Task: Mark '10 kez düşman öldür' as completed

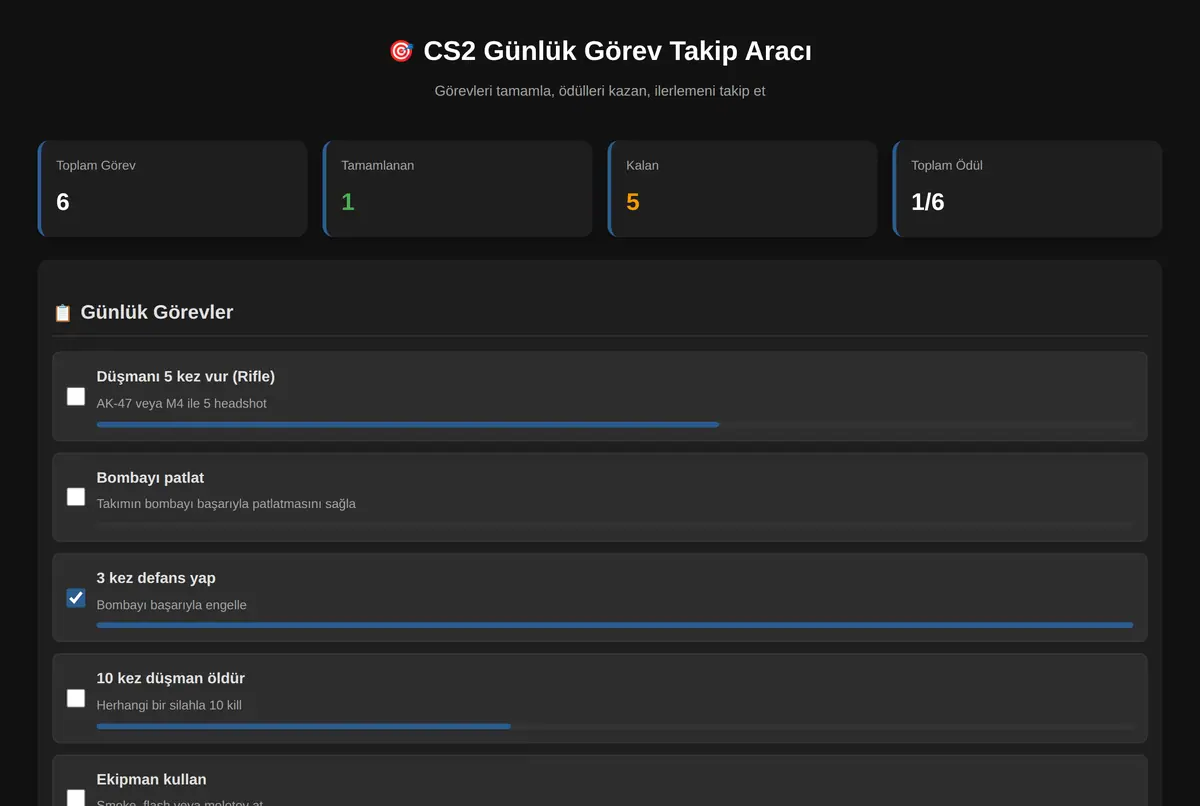Action: click(x=76, y=698)
